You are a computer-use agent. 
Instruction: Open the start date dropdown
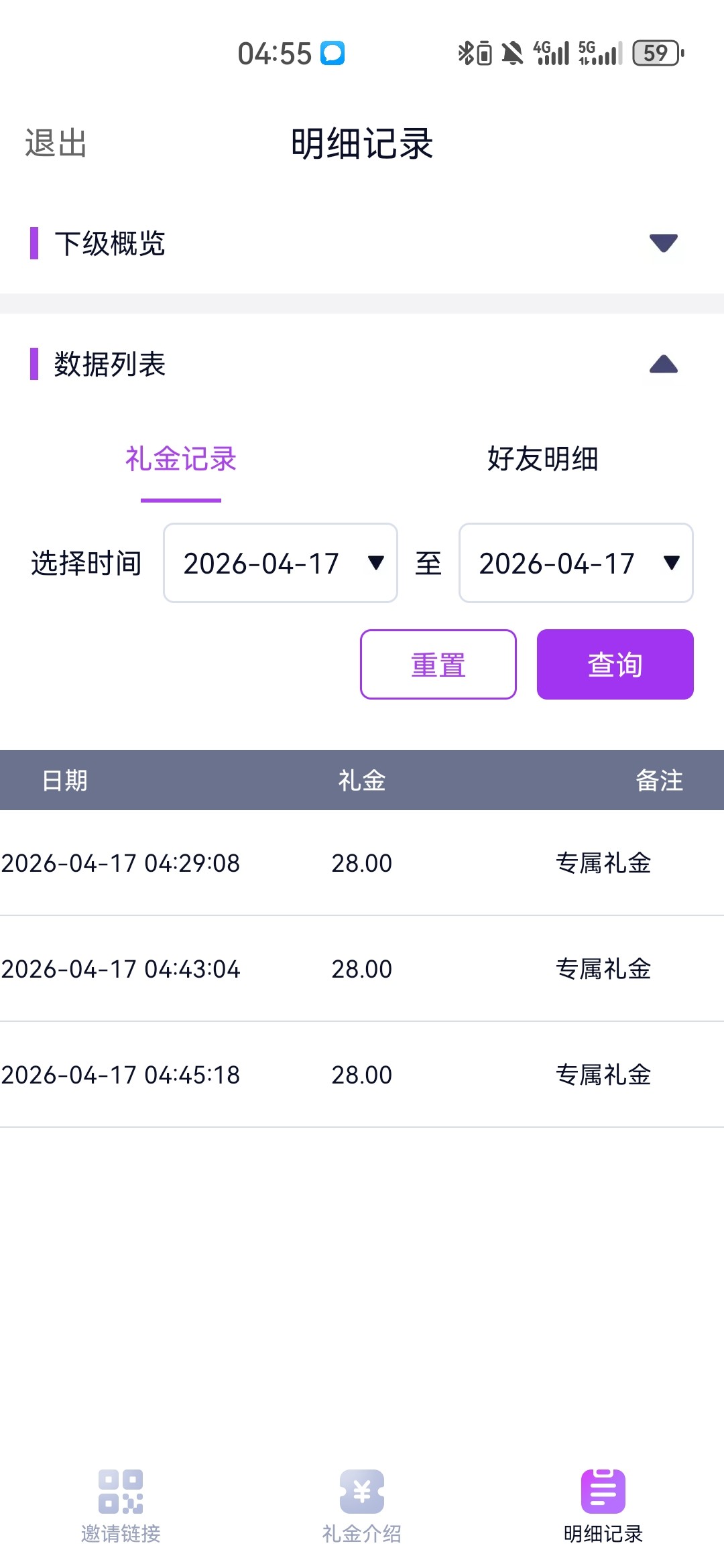pos(280,563)
